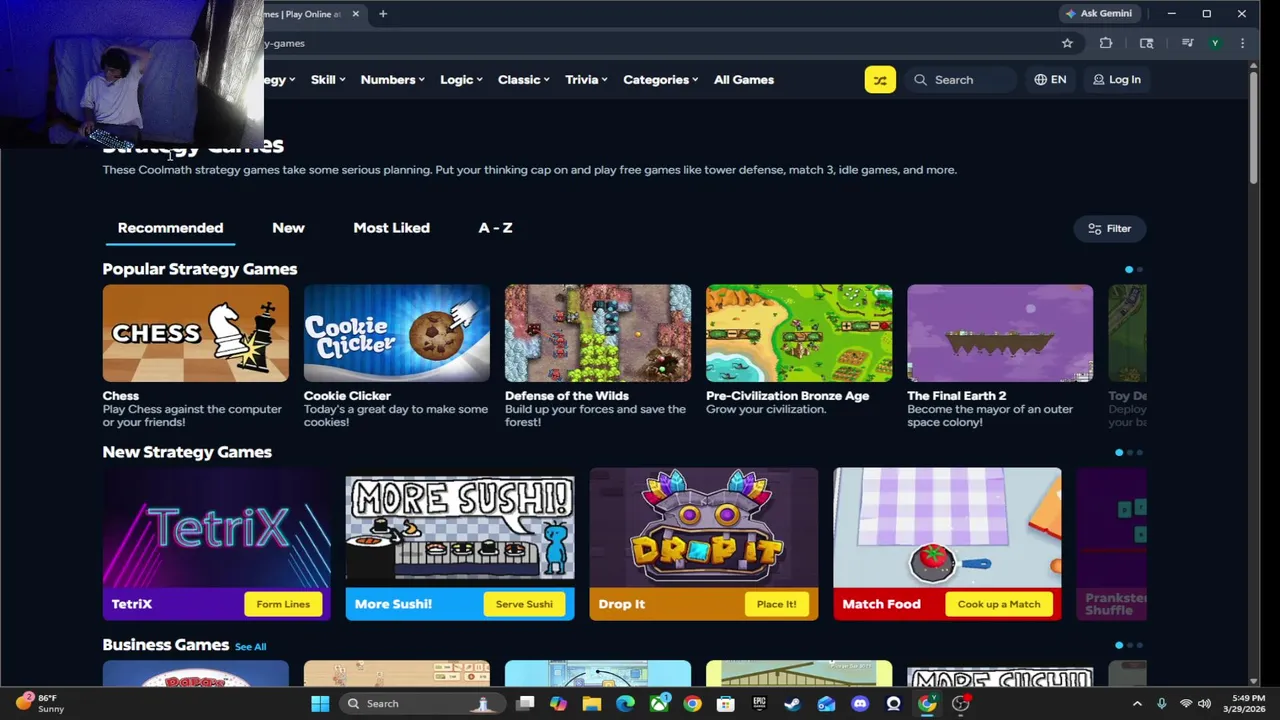Open Microsoft Copilot from the taskbar

(x=558, y=704)
